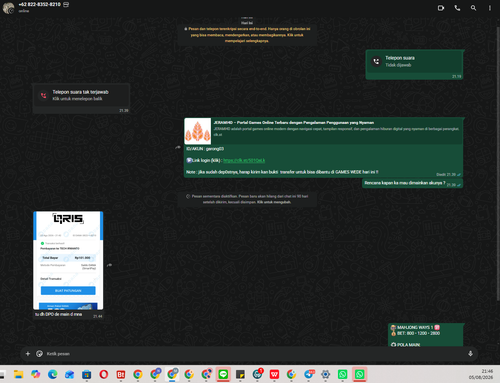
Task: Start a voice call from the header
Action: pyautogui.click(x=457, y=8)
